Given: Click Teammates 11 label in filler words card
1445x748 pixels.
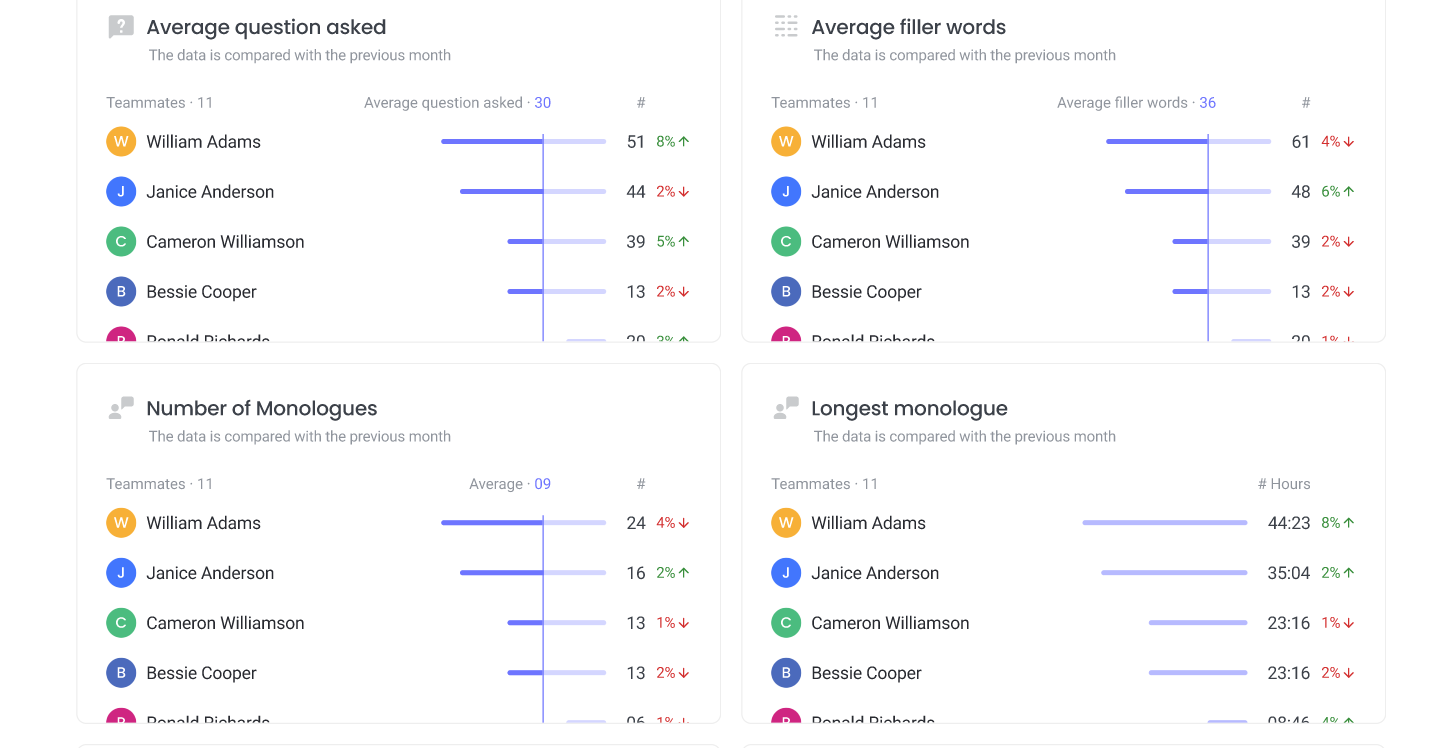Looking at the screenshot, I should (x=825, y=102).
